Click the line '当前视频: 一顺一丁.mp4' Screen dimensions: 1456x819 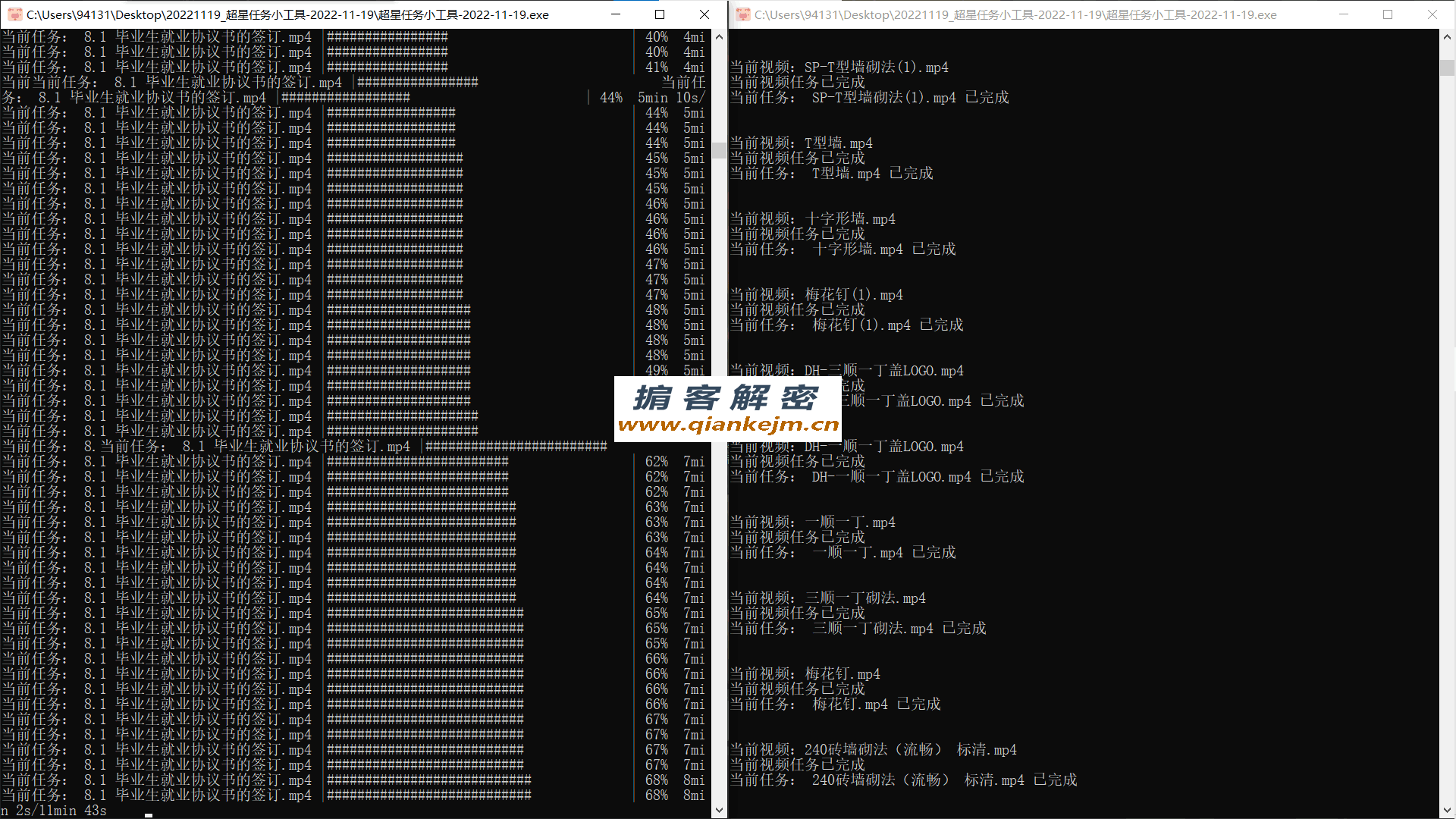click(x=812, y=522)
